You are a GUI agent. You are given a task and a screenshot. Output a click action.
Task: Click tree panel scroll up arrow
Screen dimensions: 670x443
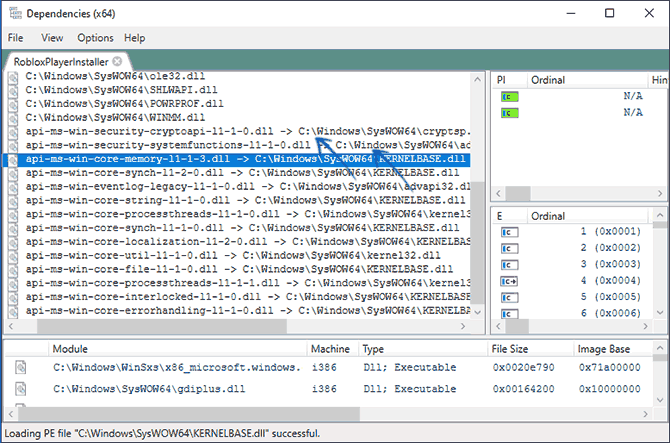coord(478,79)
